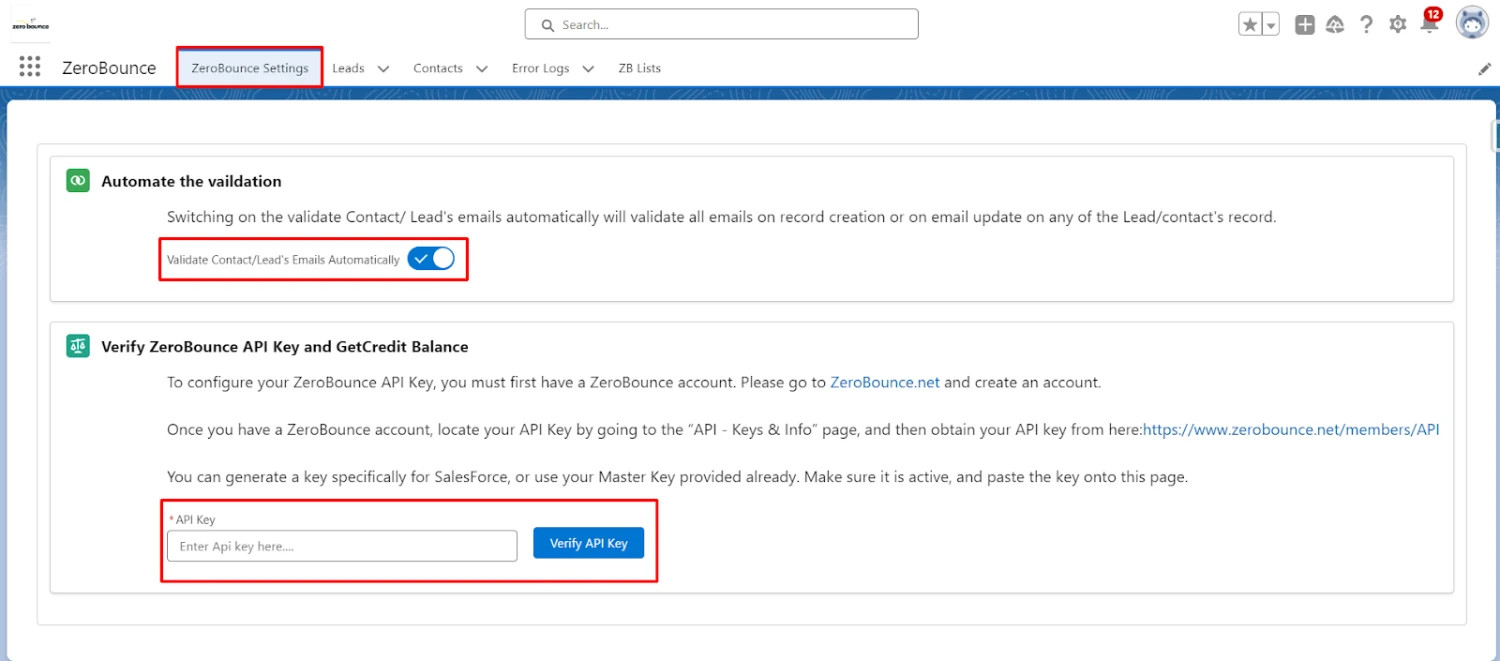The image size is (1500, 661).
Task: Open notifications with the bell icon
Action: (1429, 25)
